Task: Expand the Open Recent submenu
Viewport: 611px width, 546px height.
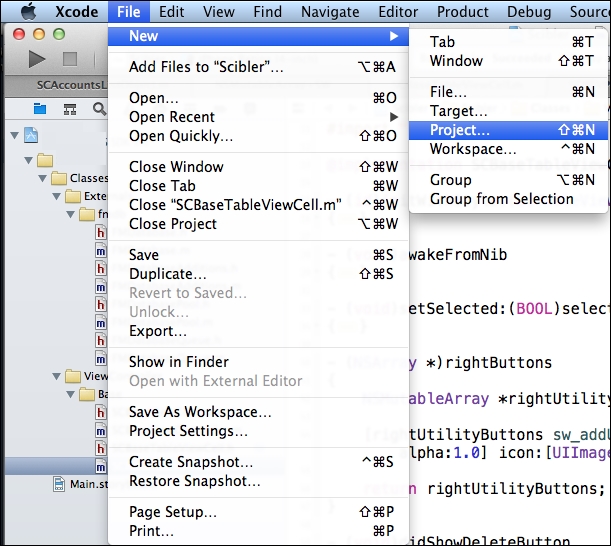Action: 258,117
